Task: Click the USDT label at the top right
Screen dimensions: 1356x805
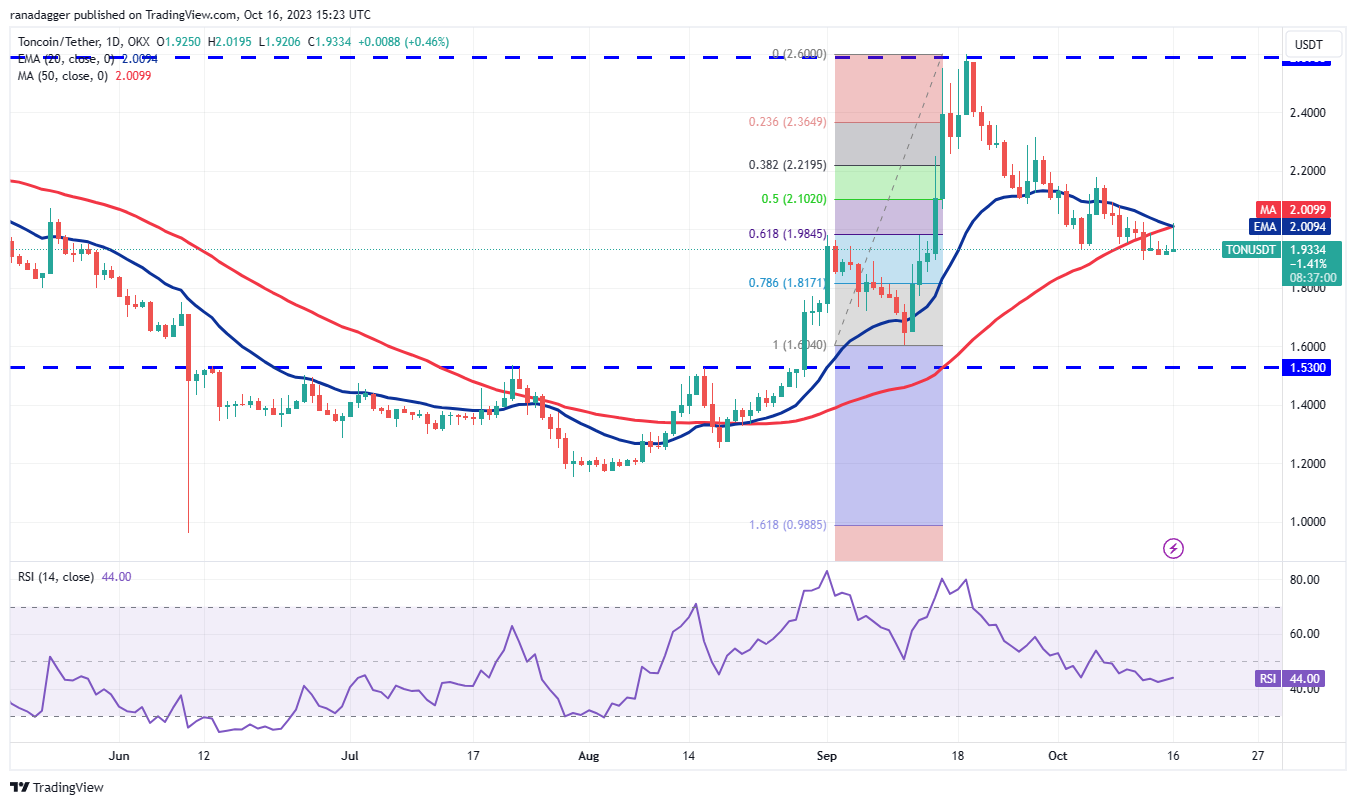Action: 1310,44
